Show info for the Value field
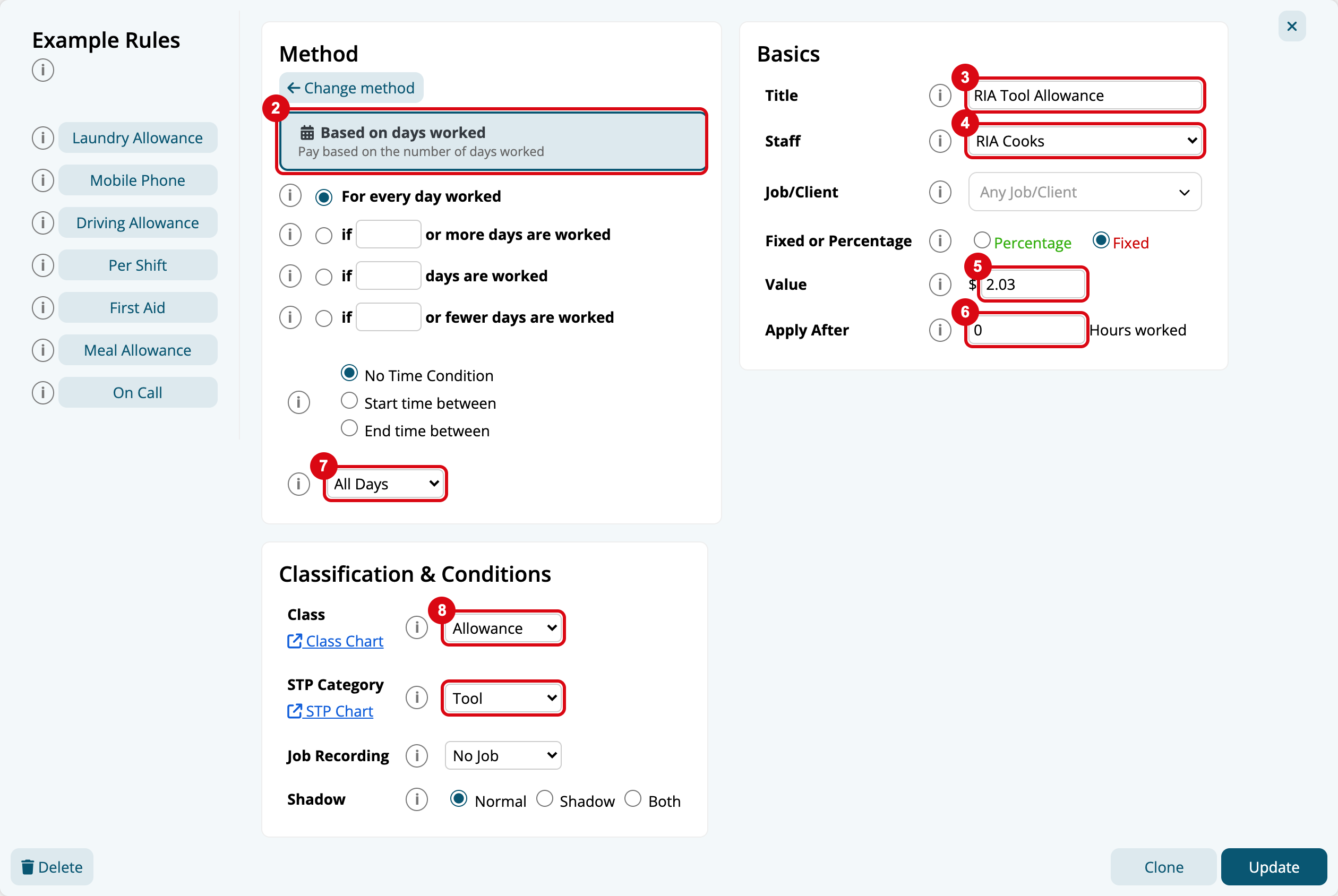Screen dimensions: 1338x896 pos(940,284)
